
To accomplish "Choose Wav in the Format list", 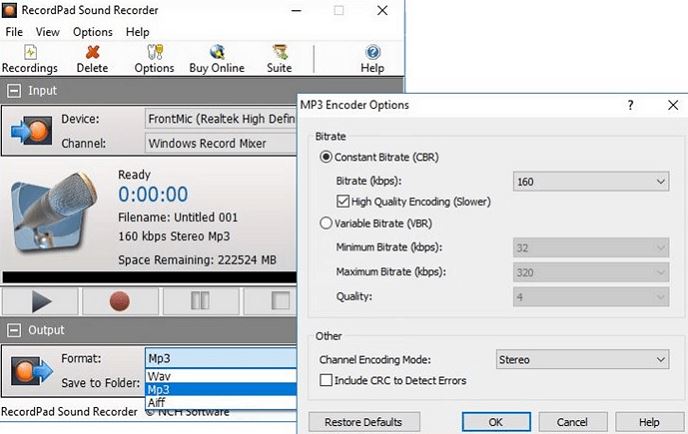I will click(221, 376).
